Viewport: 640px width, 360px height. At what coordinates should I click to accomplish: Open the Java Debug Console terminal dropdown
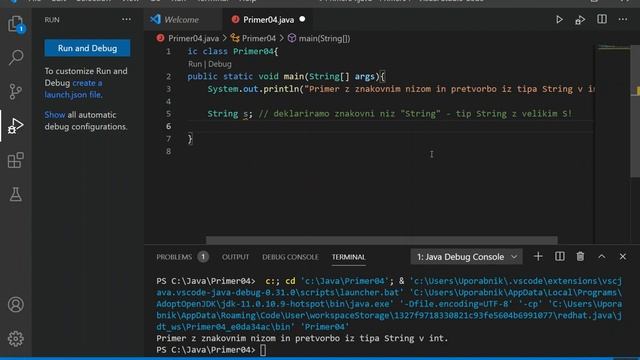pyautogui.click(x=467, y=257)
